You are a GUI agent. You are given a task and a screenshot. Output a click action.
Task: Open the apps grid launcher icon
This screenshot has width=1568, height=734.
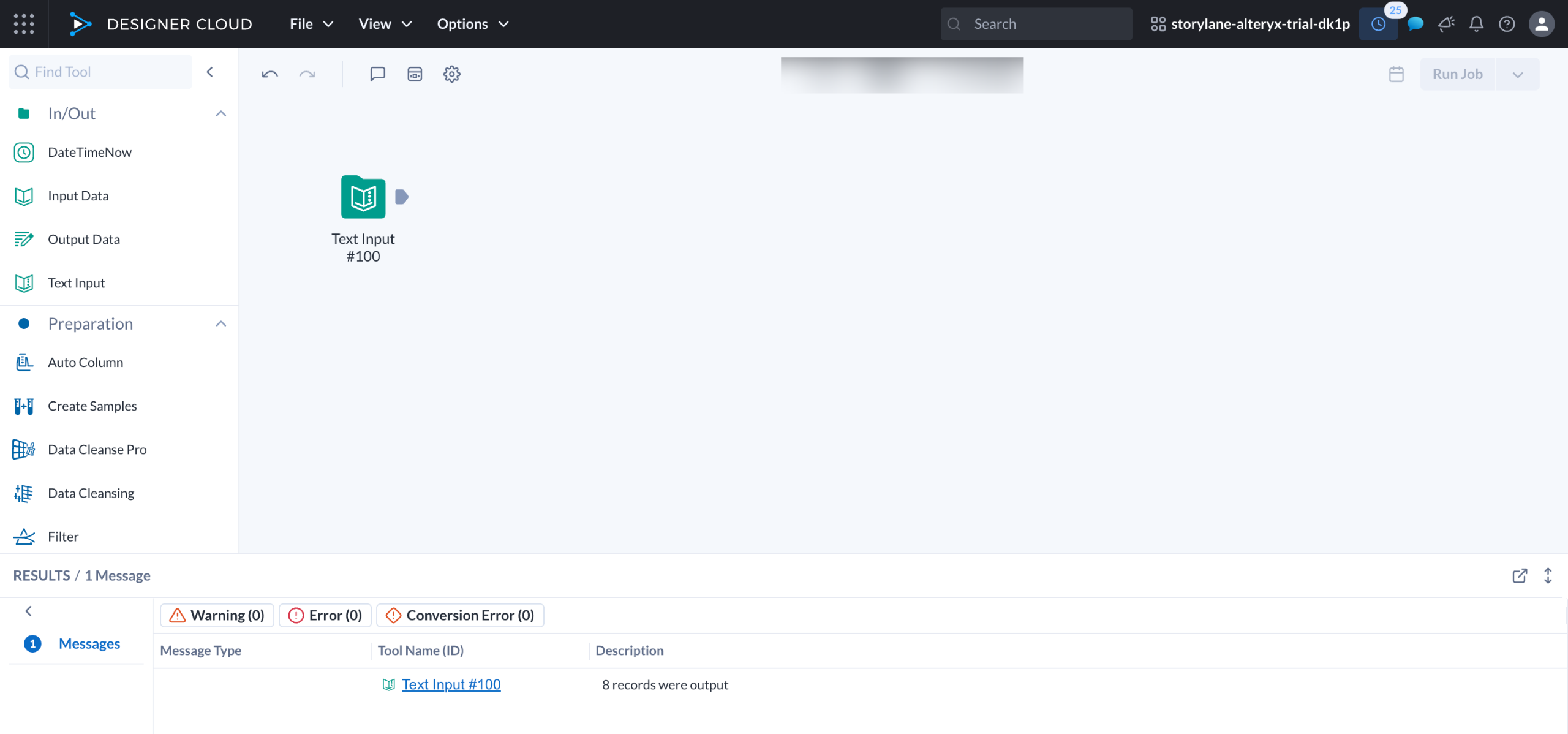click(24, 24)
